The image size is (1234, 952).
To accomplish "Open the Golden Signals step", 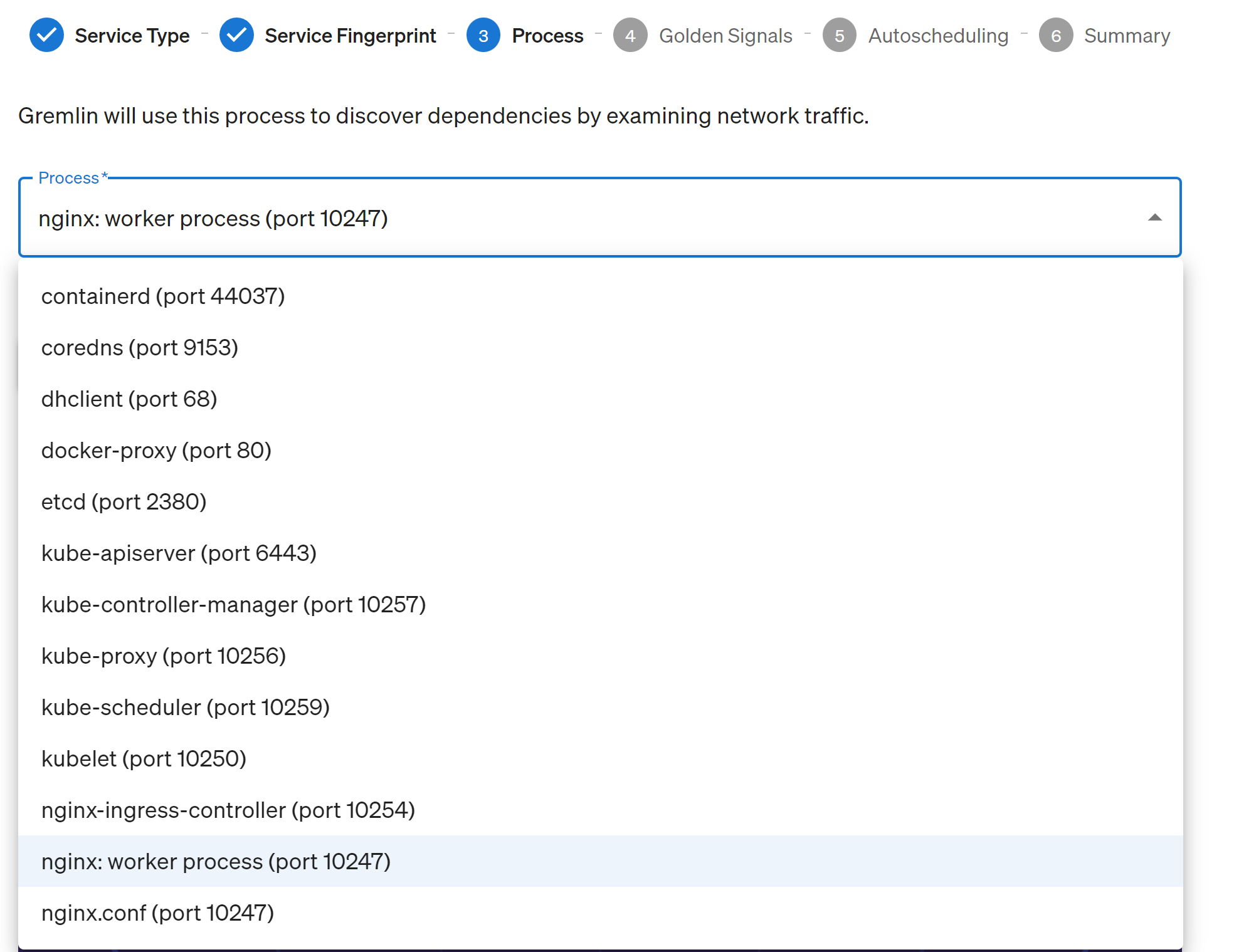I will pyautogui.click(x=725, y=36).
